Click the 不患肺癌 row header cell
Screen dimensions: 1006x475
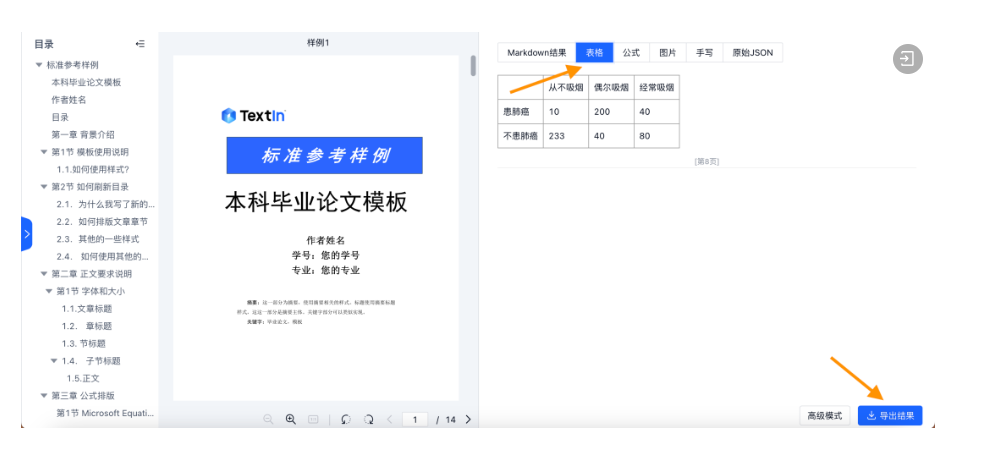point(520,136)
